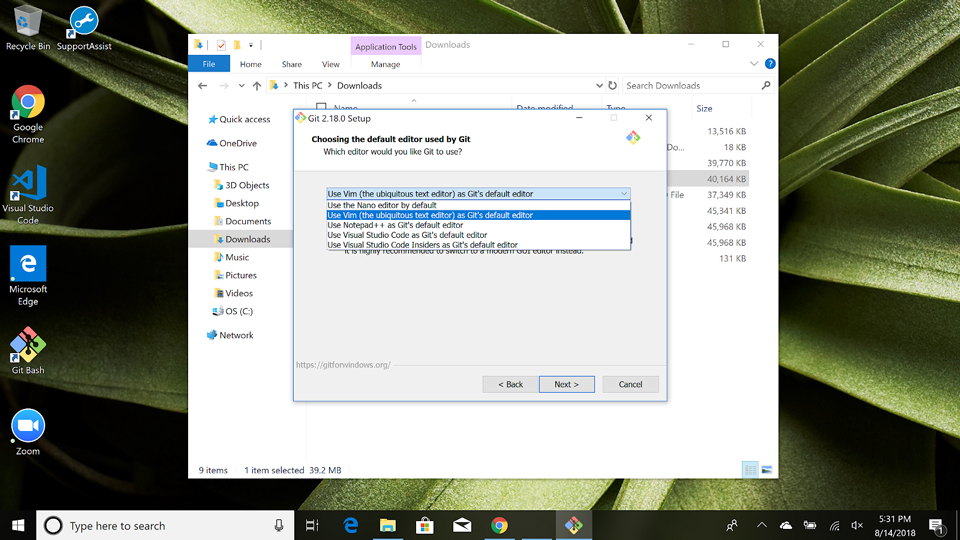Open the Wi-Fi network tray icon
The height and width of the screenshot is (540, 960).
point(834,525)
